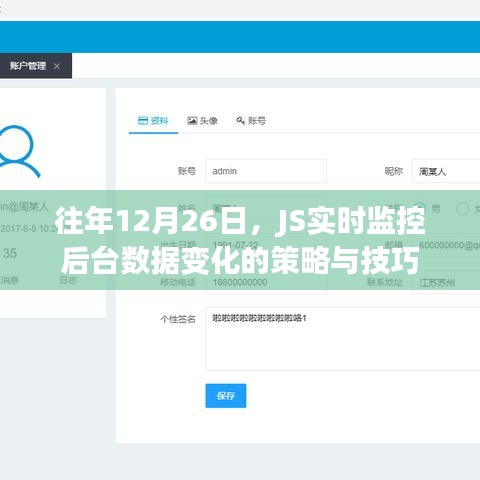The image size is (480, 480).
Task: Click the card icon beside 资料
Action: pos(143,121)
